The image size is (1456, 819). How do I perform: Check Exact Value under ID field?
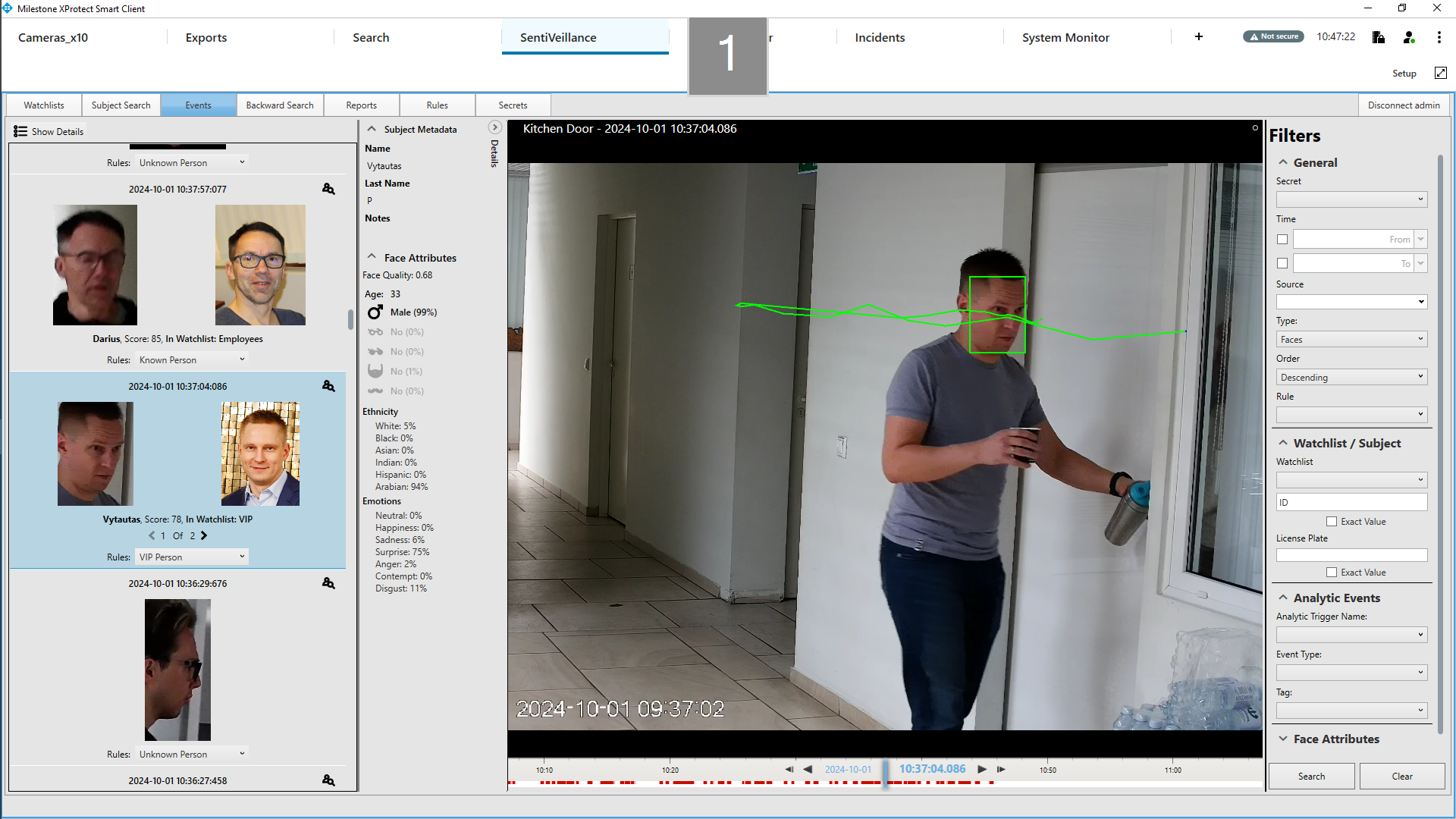1332,522
